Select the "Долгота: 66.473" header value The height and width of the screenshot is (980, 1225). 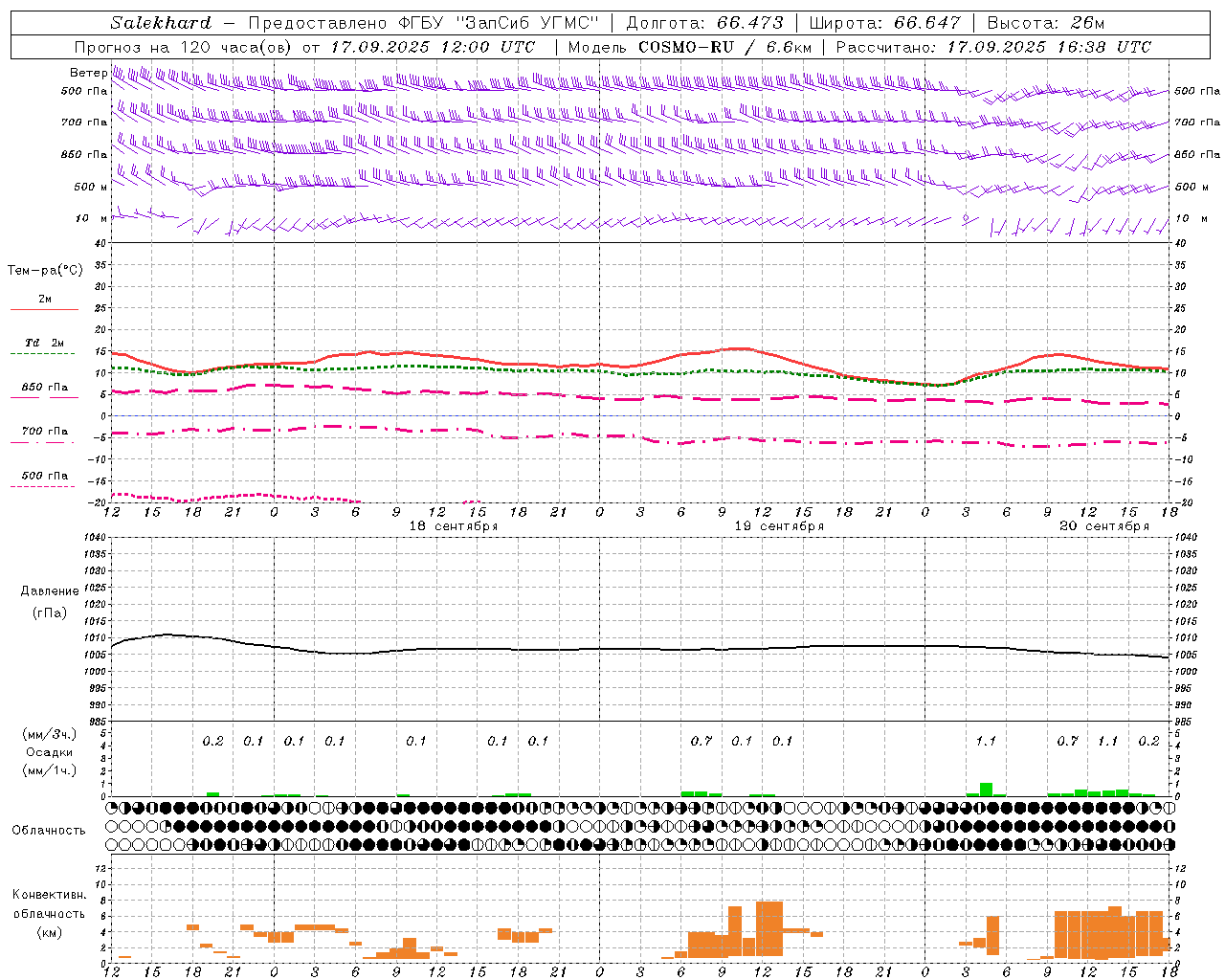[x=705, y=23]
